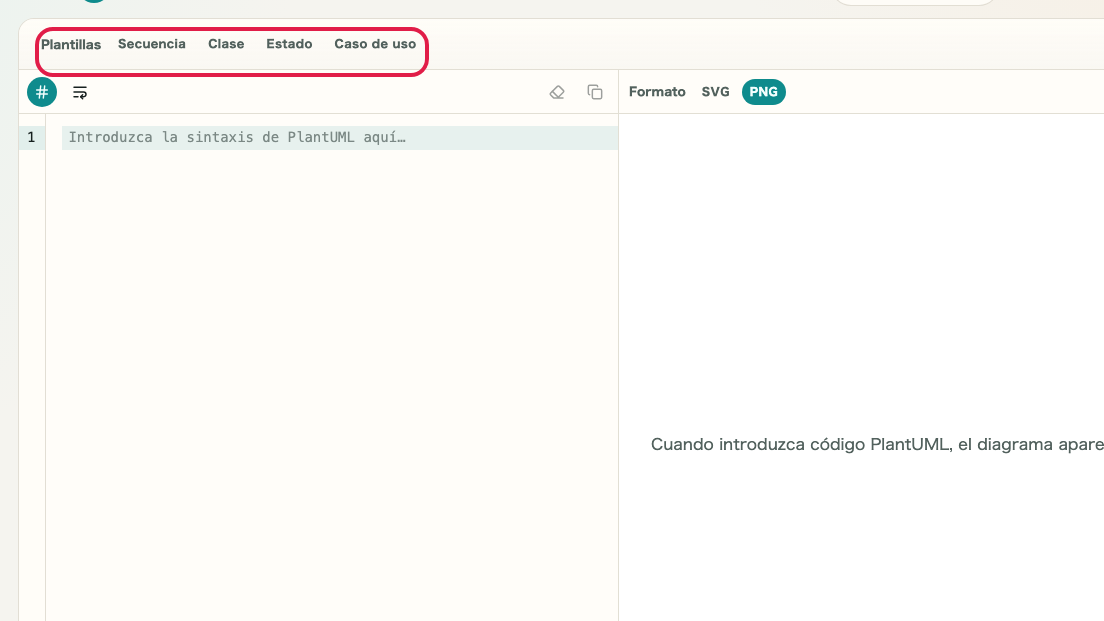The image size is (1104, 621).
Task: Click the 'Formato' label
Action: [x=657, y=92]
